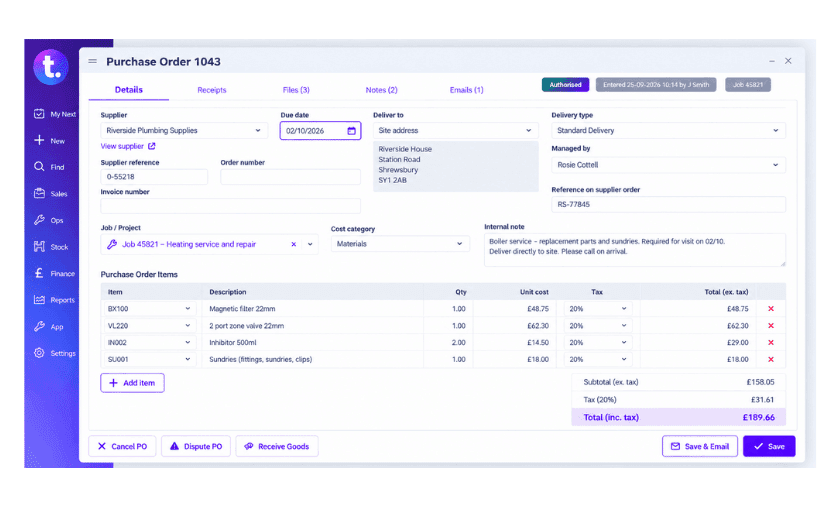The width and height of the screenshot is (840, 520).
Task: Expand the Job / Project dropdown arrow
Action: pos(310,244)
